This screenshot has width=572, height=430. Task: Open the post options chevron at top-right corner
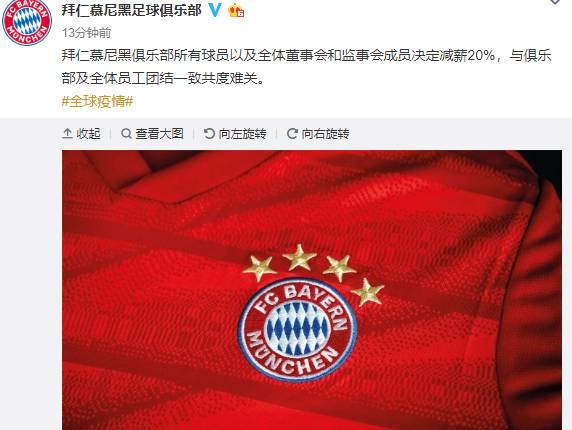tap(555, 2)
